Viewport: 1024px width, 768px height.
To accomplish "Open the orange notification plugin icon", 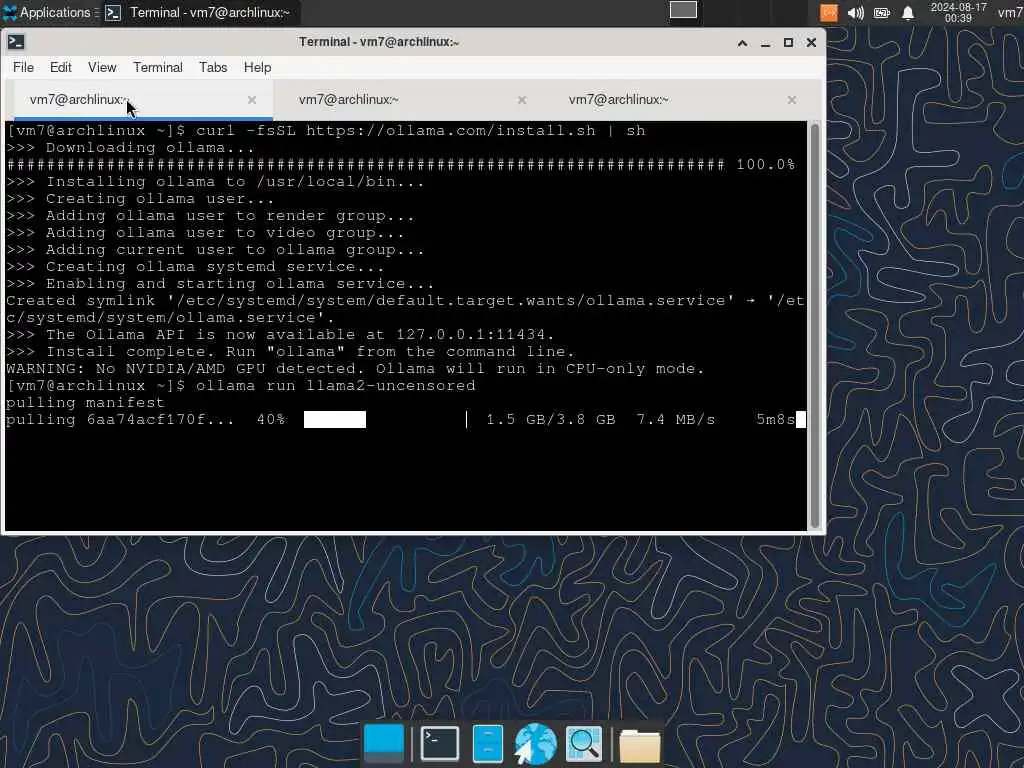I will click(x=828, y=12).
